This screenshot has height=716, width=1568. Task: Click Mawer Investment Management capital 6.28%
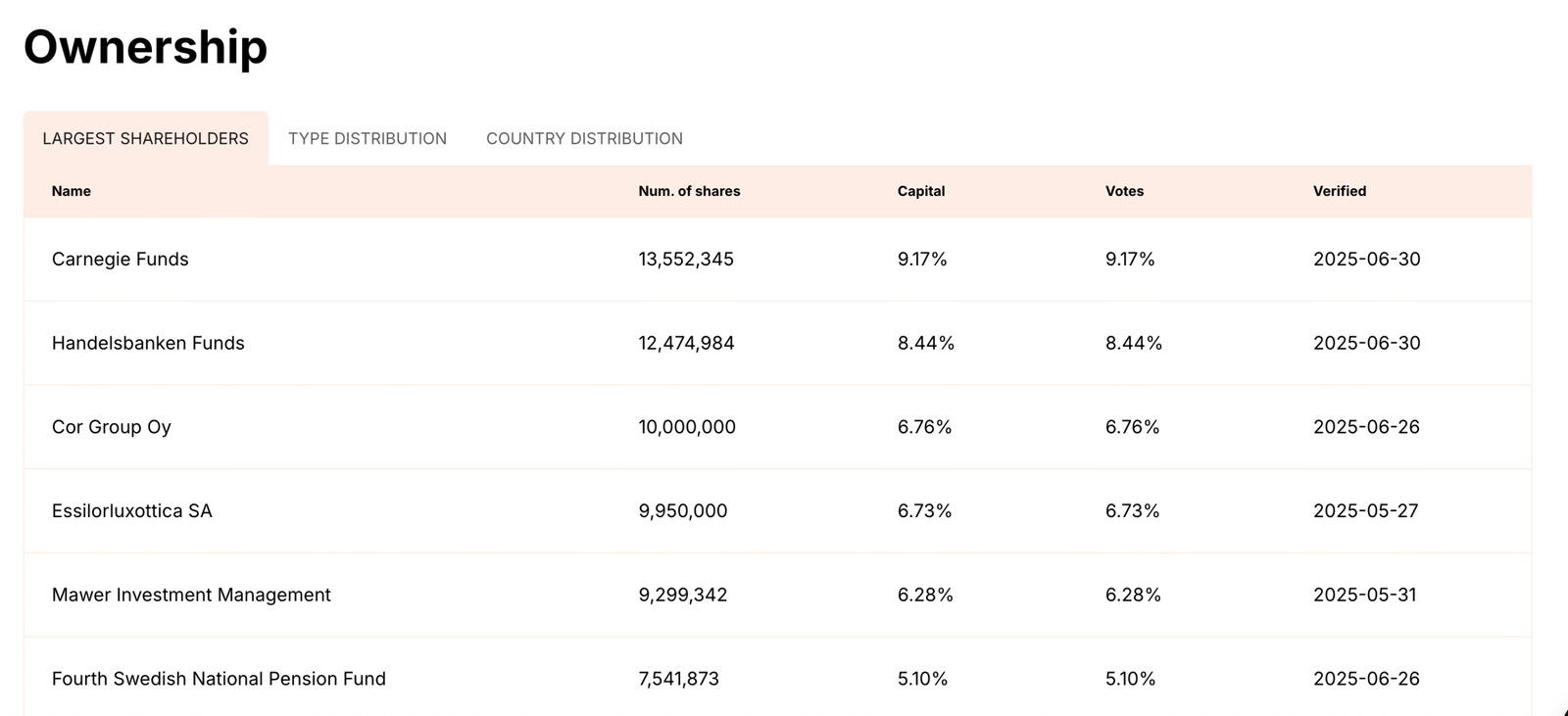tap(925, 595)
